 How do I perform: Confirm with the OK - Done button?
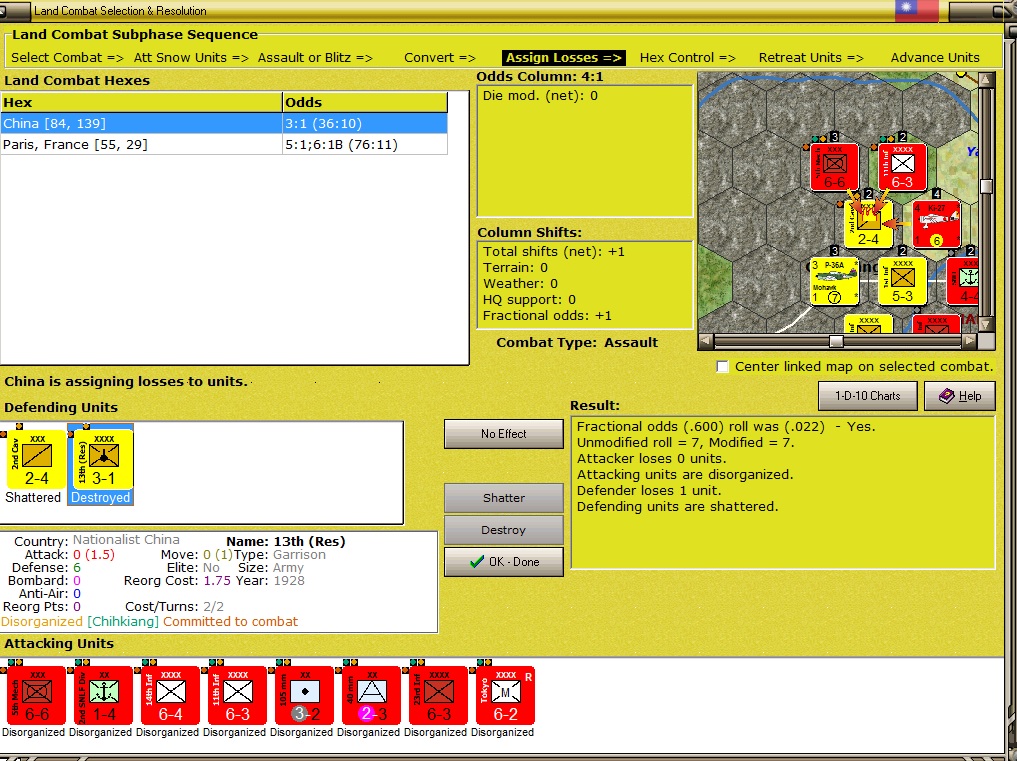click(x=503, y=562)
